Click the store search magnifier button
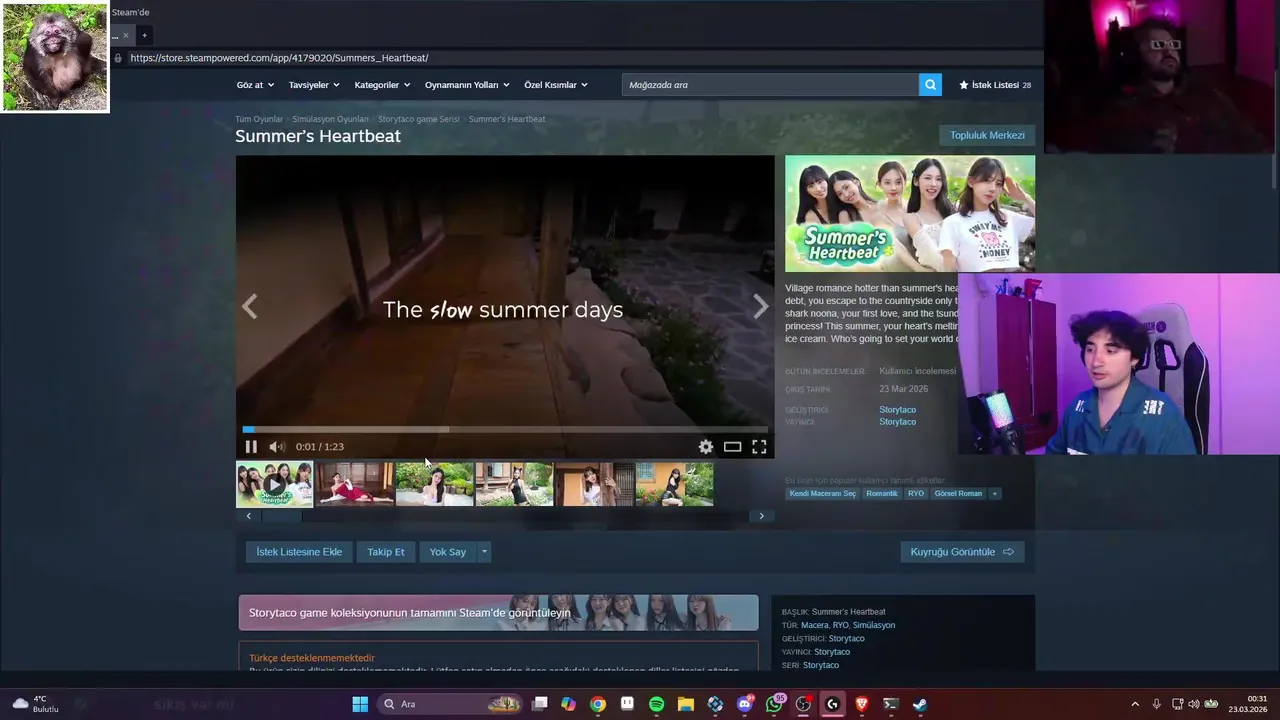Viewport: 1280px width, 720px height. (931, 85)
